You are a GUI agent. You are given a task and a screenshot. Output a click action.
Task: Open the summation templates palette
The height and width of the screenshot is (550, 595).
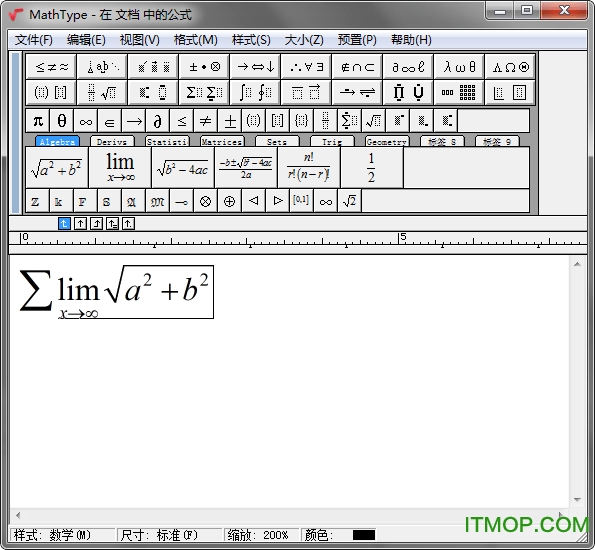coord(205,92)
